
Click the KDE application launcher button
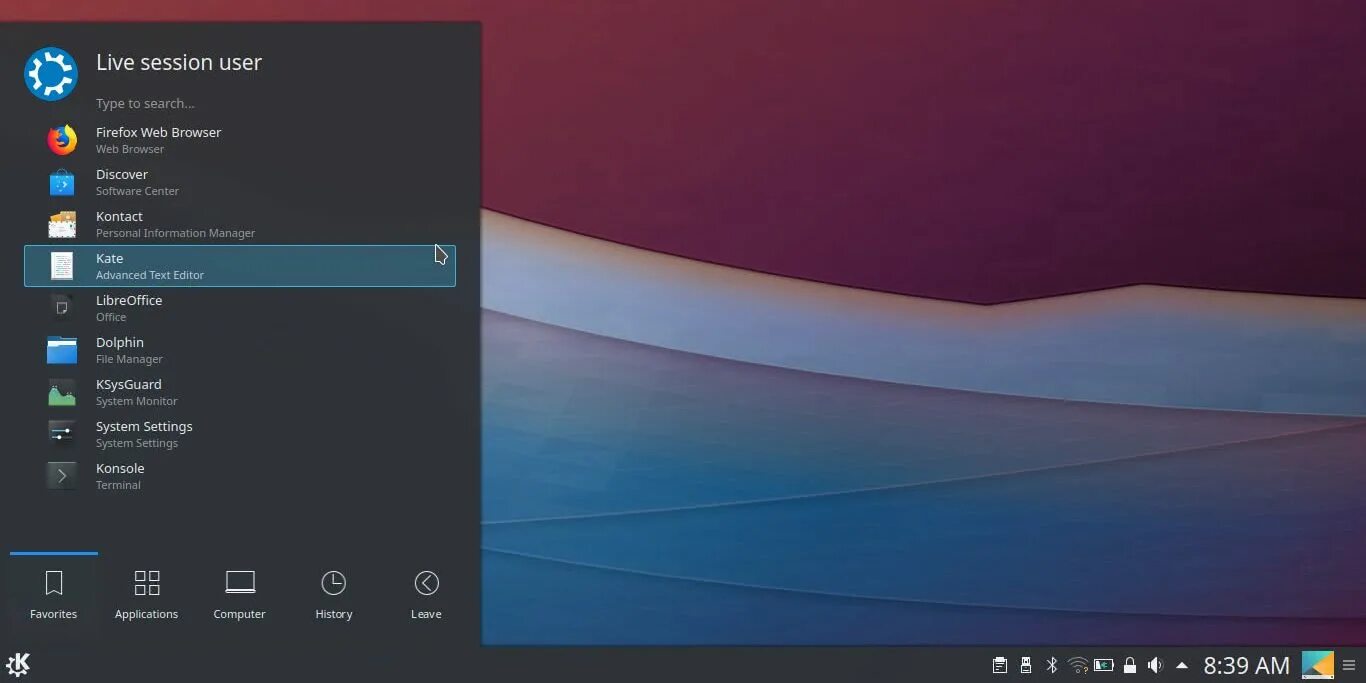18,665
